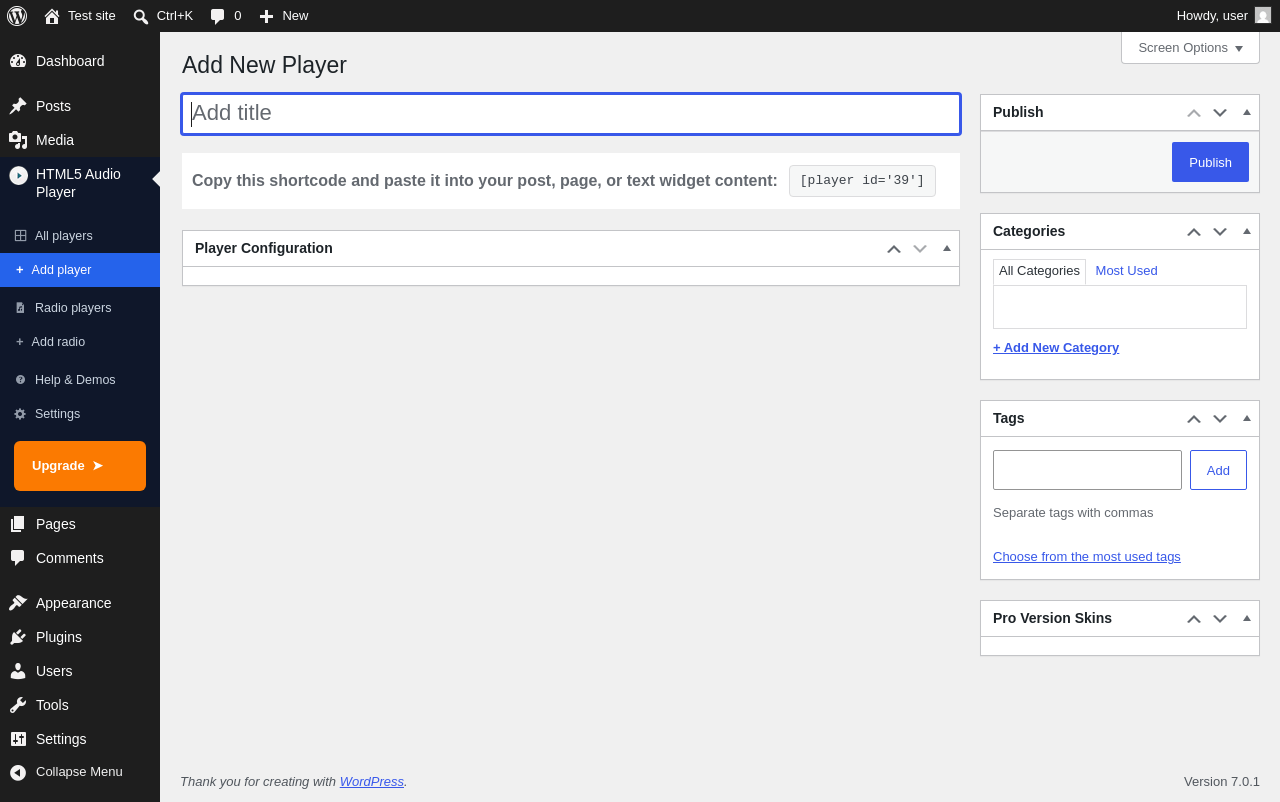This screenshot has height=802, width=1280.
Task: Click the WordPress logo icon
Action: (17, 16)
